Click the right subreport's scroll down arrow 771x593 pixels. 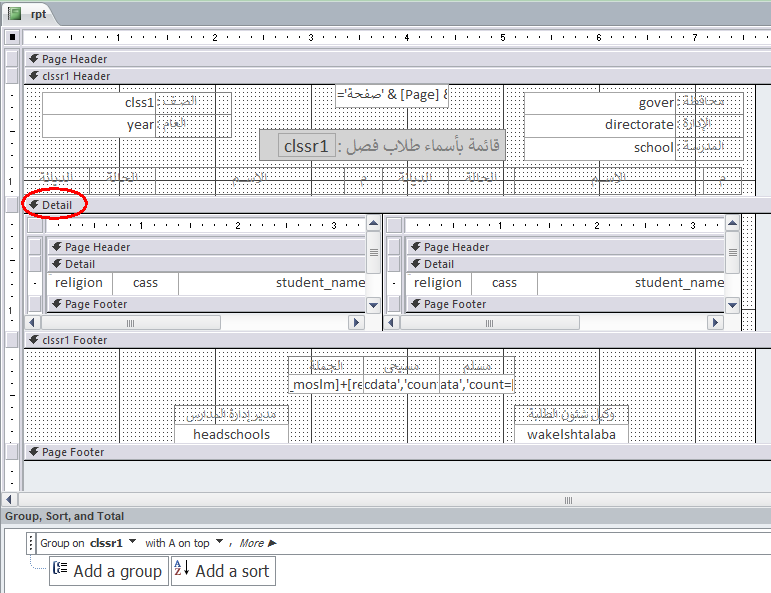732,305
